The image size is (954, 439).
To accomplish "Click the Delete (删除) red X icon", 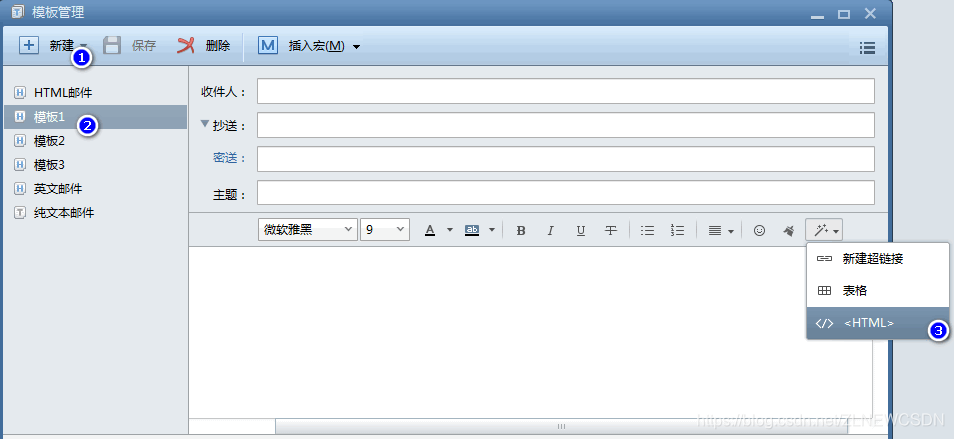I will (x=186, y=45).
